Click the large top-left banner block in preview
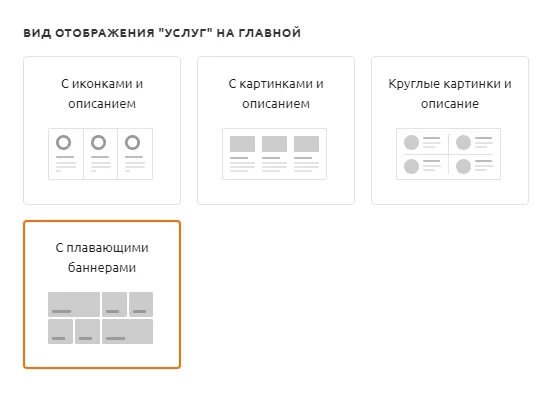The image size is (548, 396). 74,304
